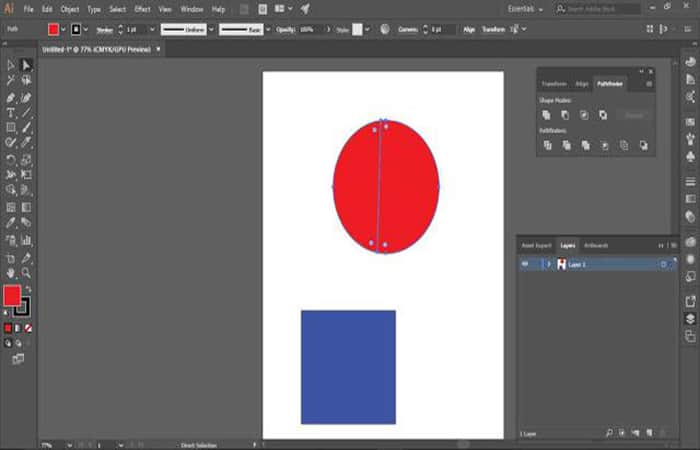Select the Zoom tool

(x=26, y=273)
